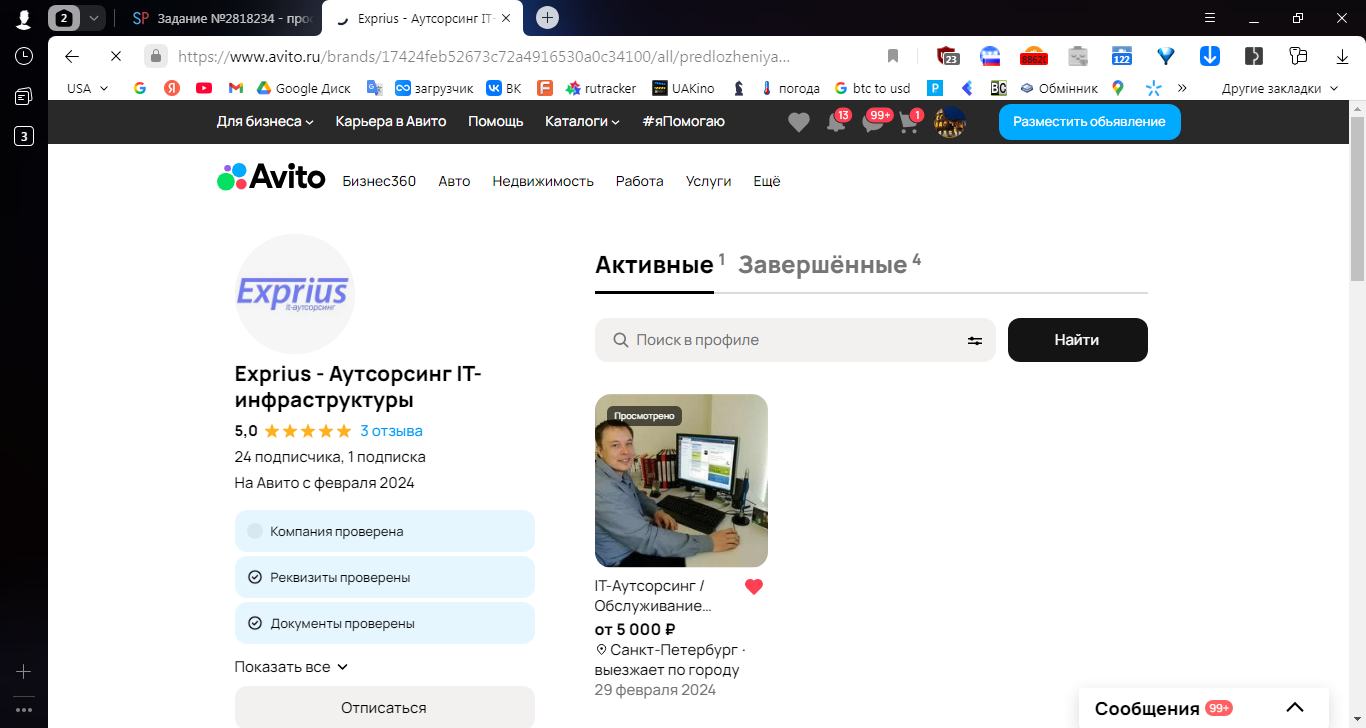Viewport: 1366px width, 728px height.
Task: Click the Реквизиты проверены badge
Action: pyautogui.click(x=385, y=577)
